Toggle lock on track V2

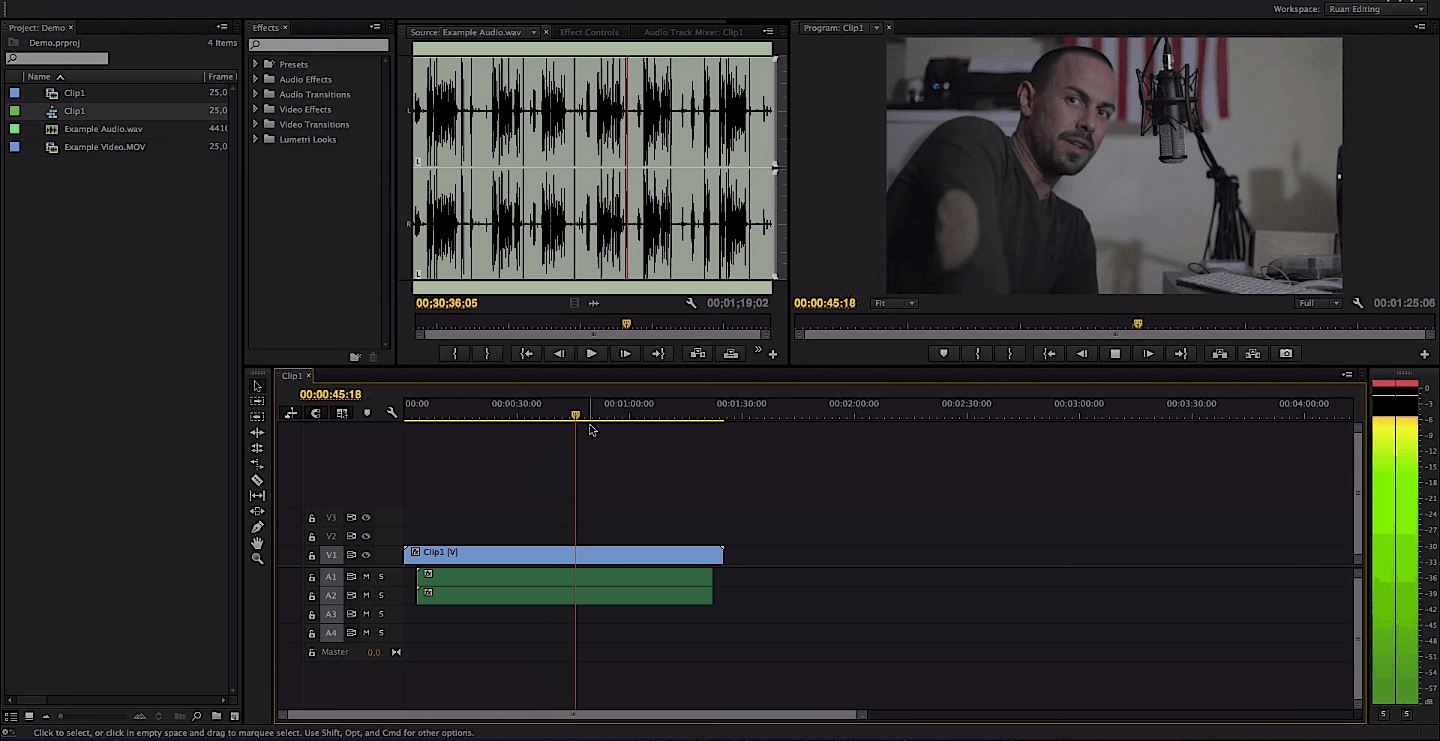click(312, 537)
